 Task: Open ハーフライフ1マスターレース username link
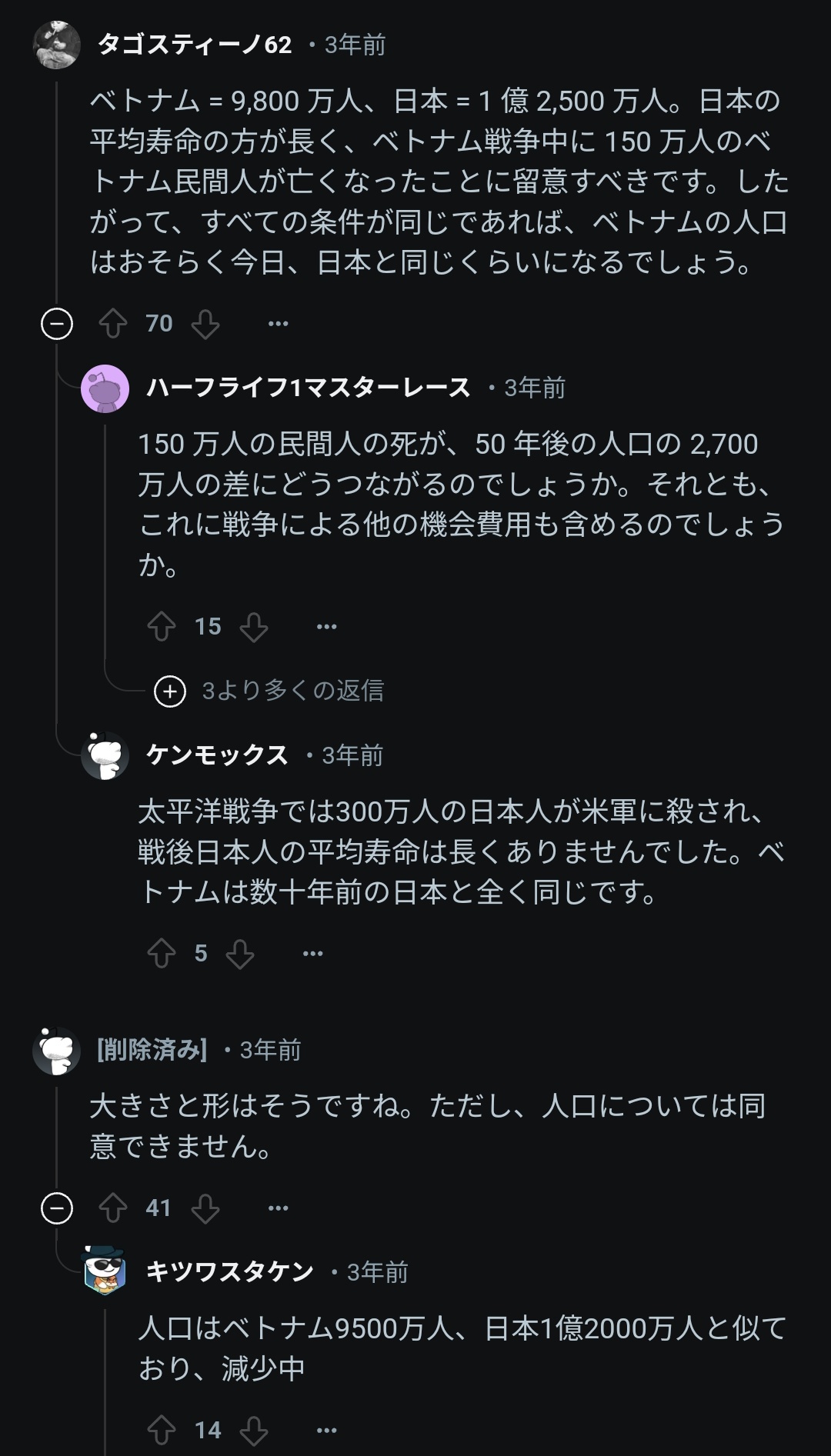coord(308,388)
